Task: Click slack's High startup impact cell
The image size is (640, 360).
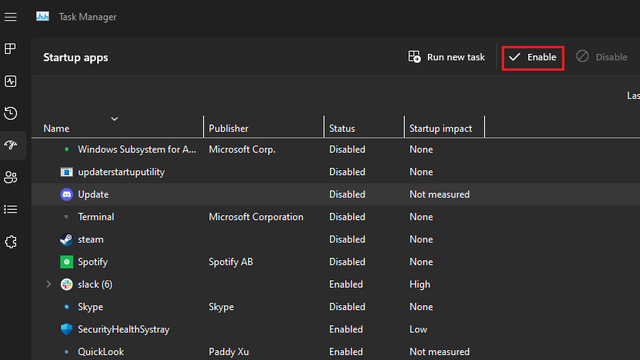Action: [x=420, y=284]
